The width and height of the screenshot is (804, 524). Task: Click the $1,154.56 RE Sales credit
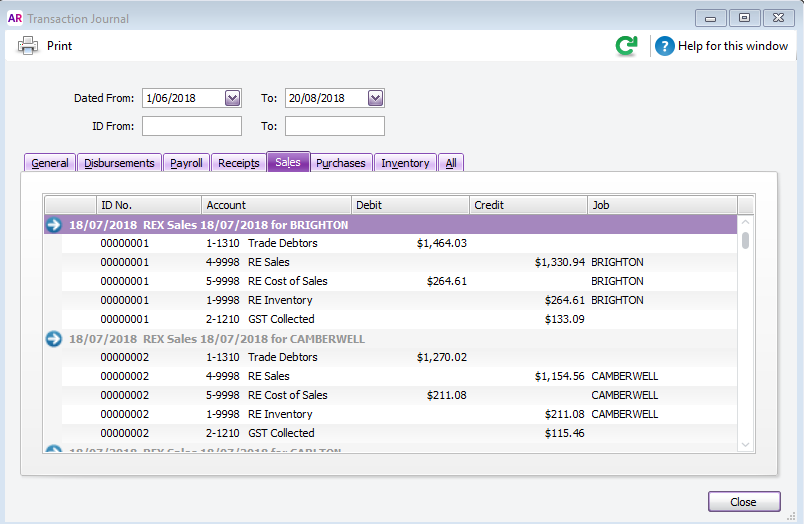(x=559, y=376)
